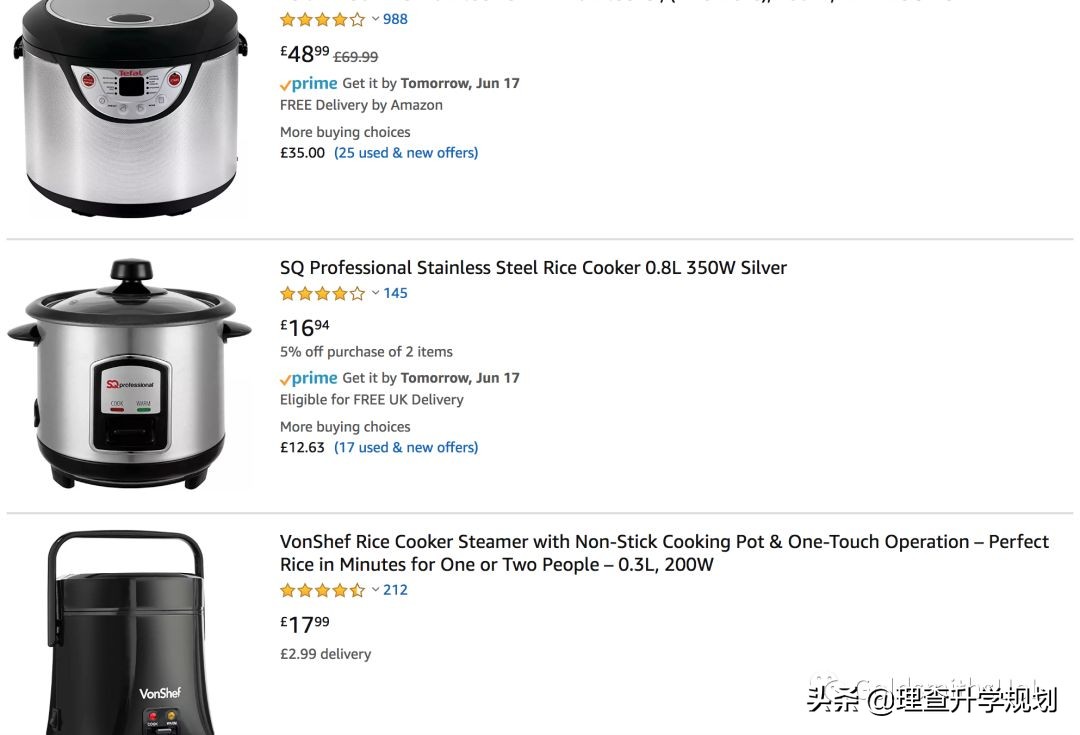
Task: Click the Prime logo on SQ Professional listing
Action: click(x=309, y=378)
